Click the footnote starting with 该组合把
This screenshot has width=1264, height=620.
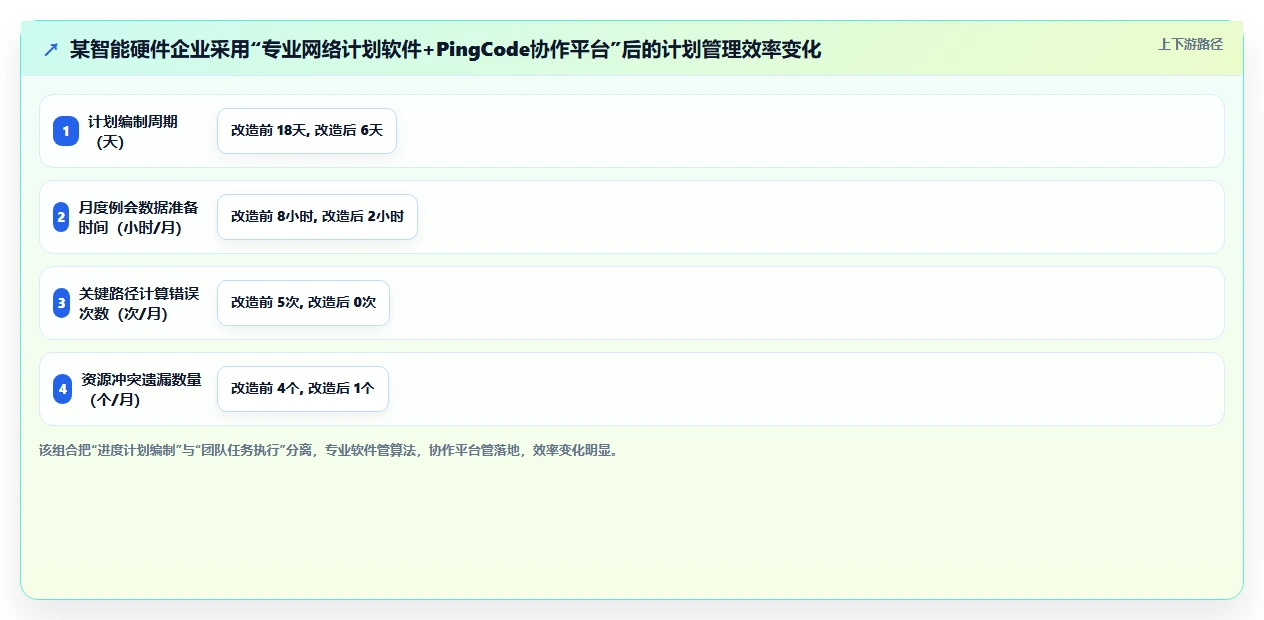(330, 450)
